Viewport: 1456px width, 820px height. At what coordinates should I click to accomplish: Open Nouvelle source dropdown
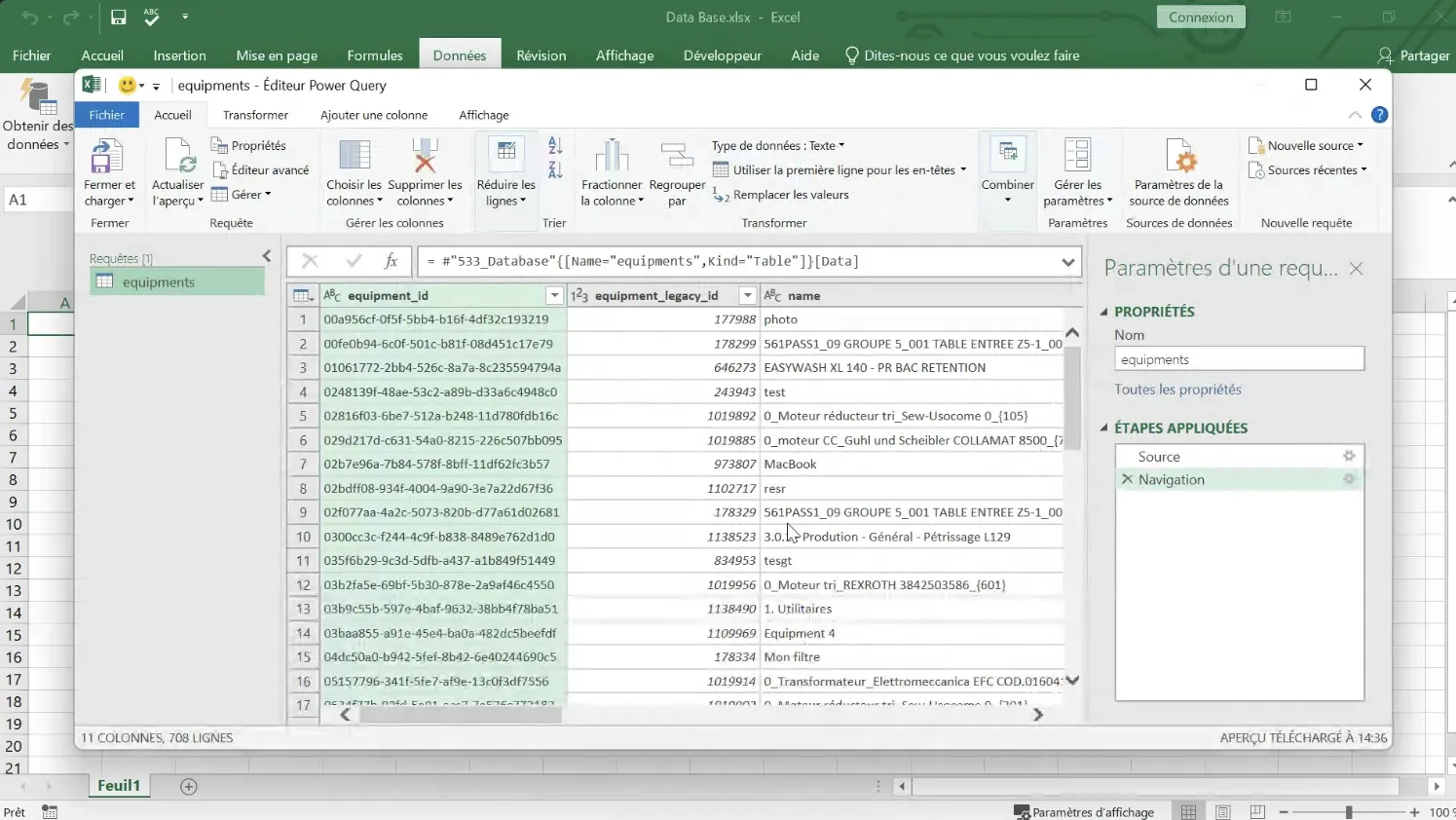(x=1306, y=145)
